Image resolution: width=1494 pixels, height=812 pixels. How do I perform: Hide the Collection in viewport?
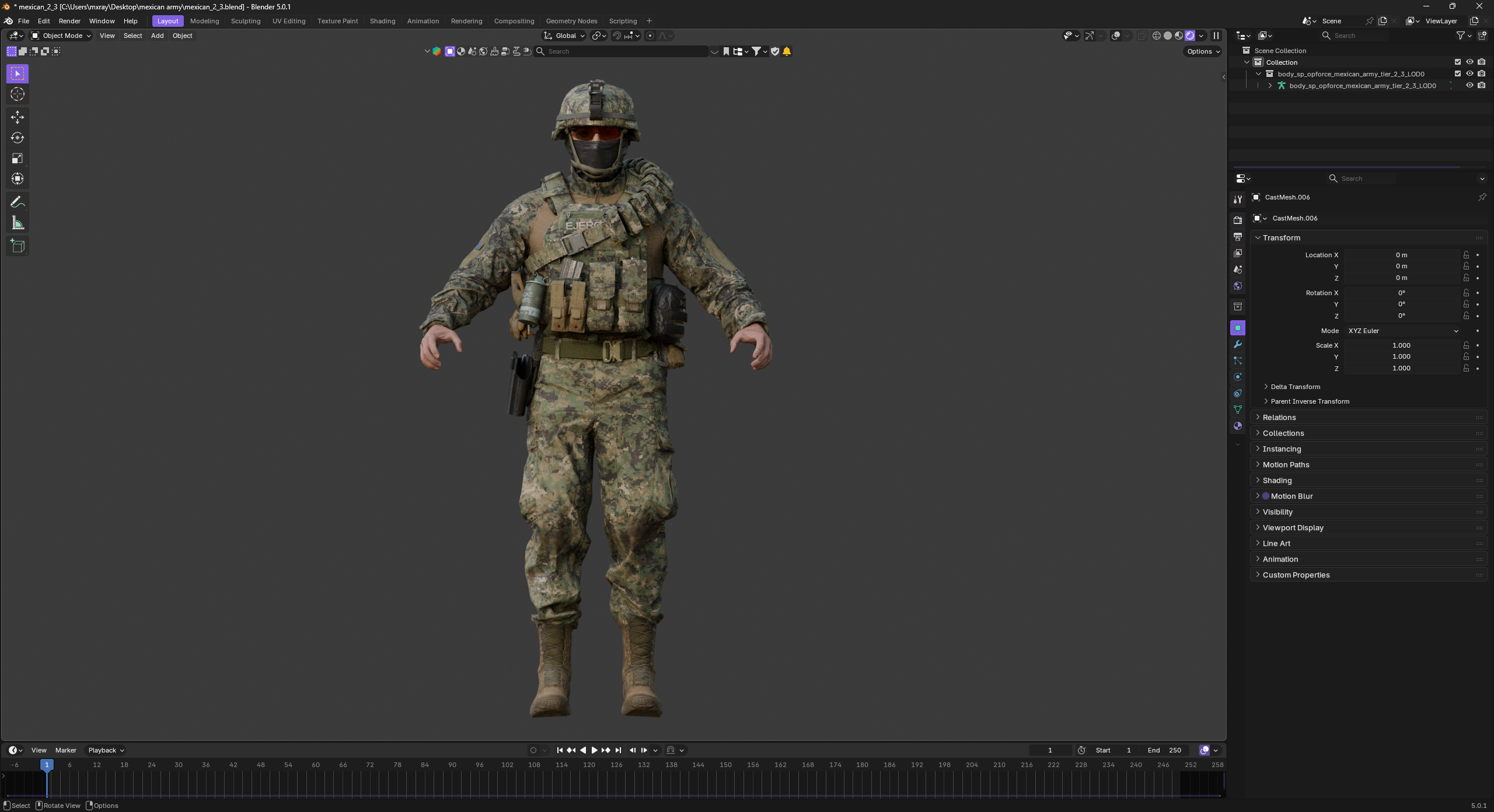pos(1469,62)
